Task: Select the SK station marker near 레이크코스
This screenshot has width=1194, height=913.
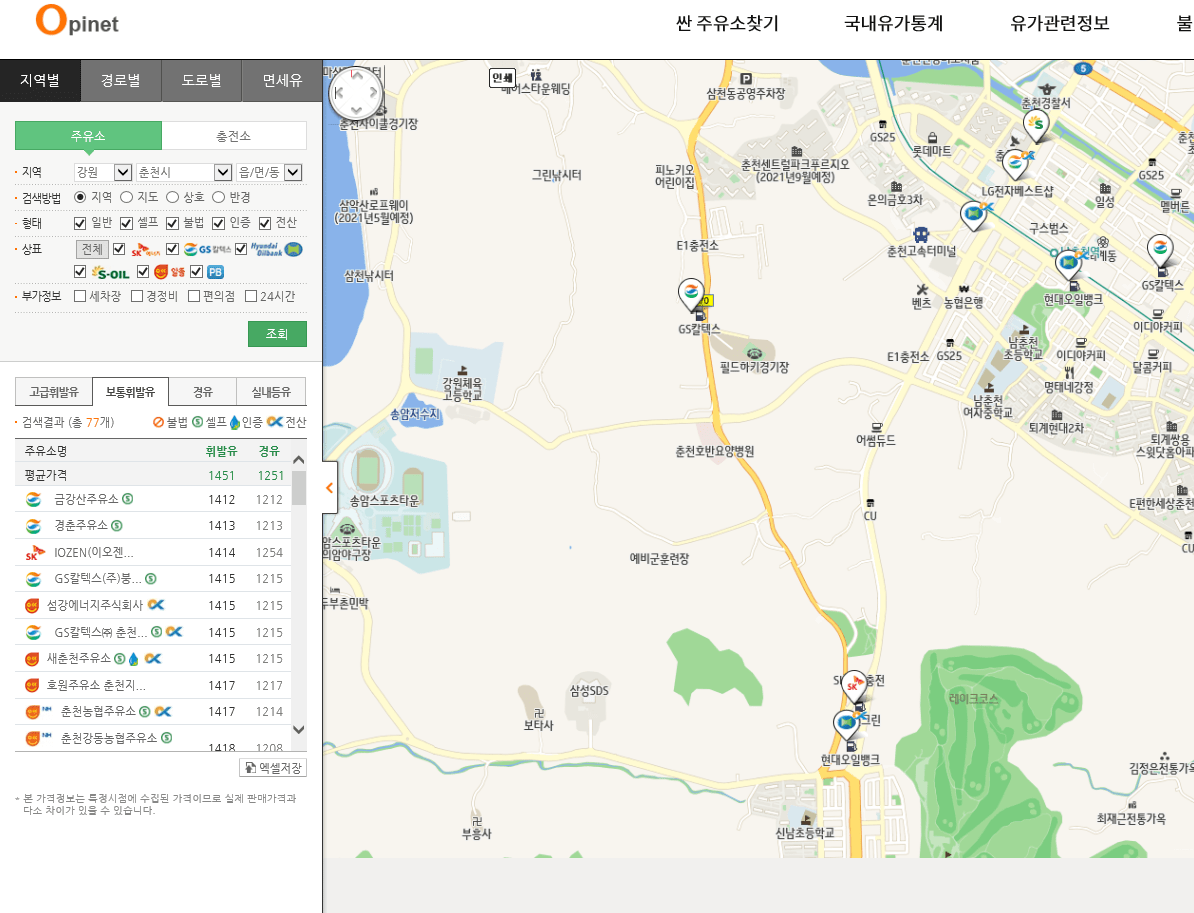Action: (x=854, y=687)
